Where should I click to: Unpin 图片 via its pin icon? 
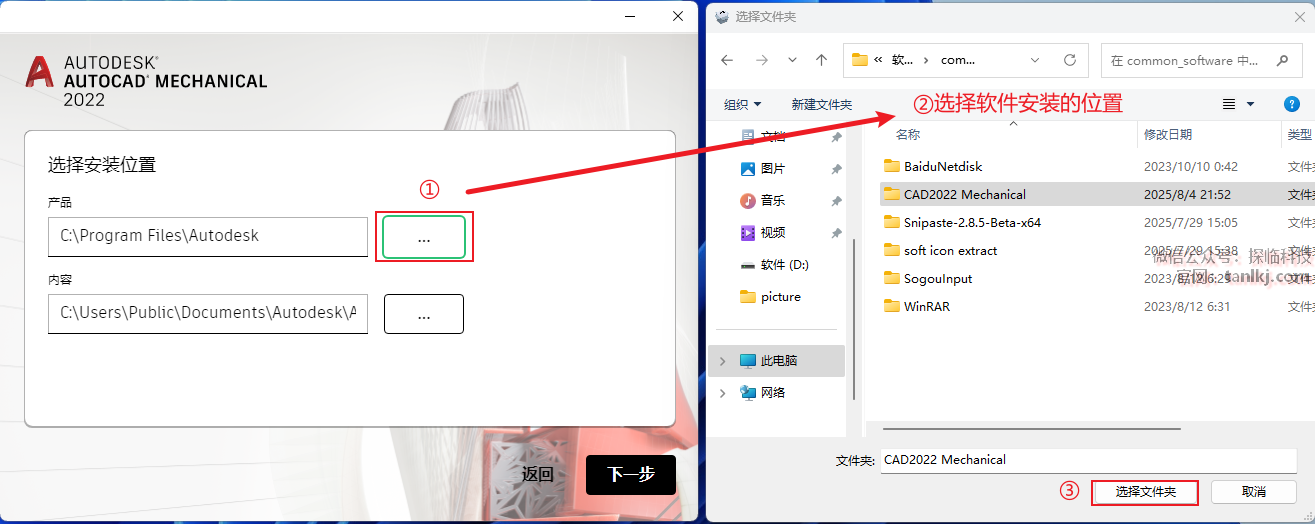click(836, 168)
